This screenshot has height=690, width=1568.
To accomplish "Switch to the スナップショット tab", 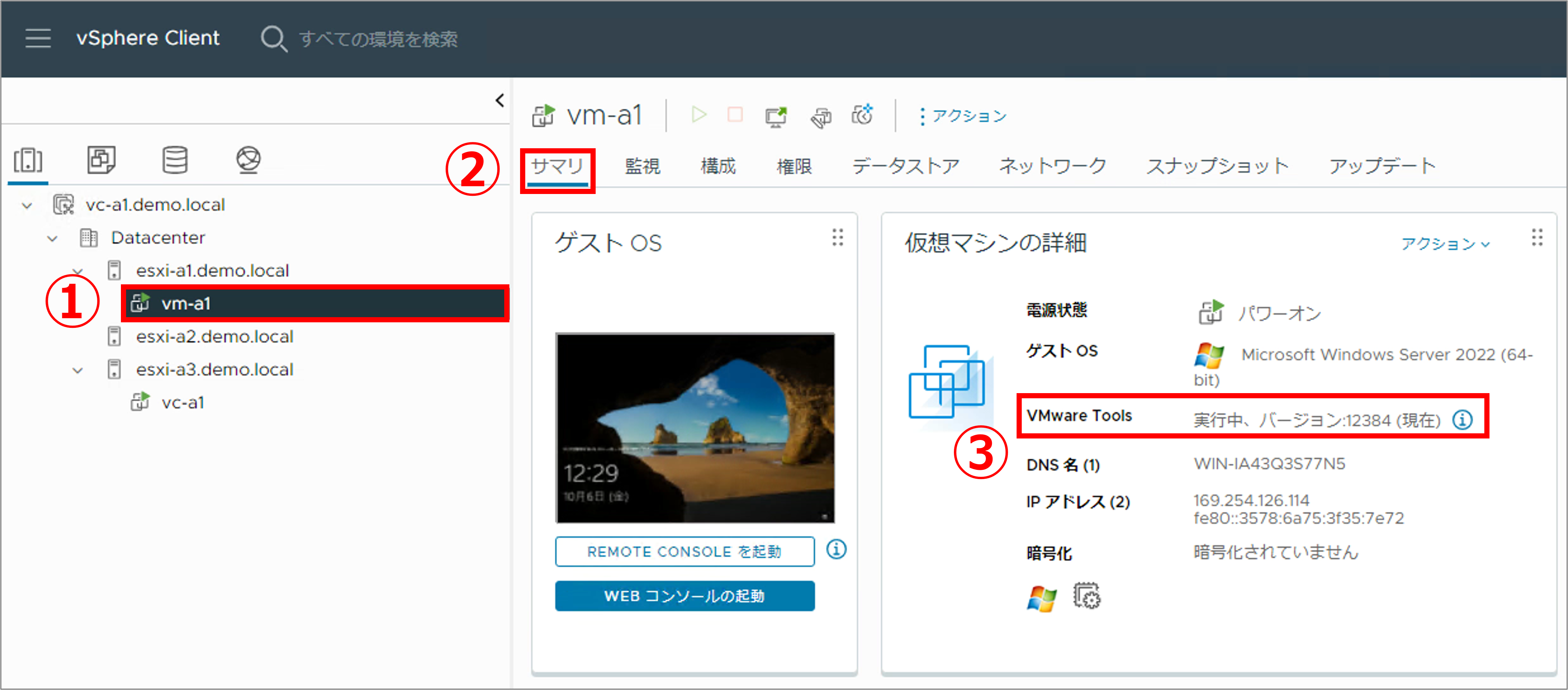I will point(1218,166).
